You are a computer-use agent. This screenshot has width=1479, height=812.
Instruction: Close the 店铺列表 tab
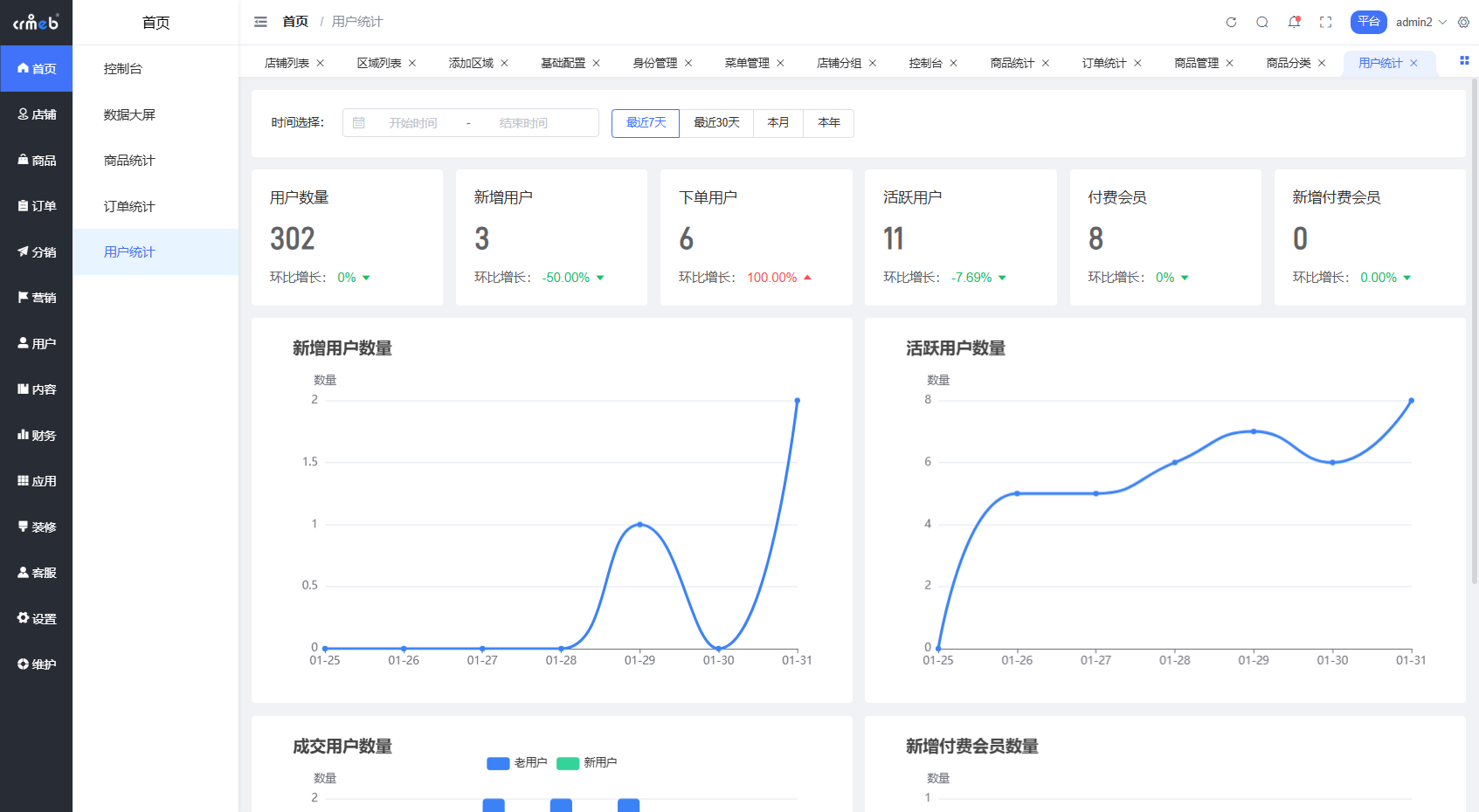(x=321, y=63)
